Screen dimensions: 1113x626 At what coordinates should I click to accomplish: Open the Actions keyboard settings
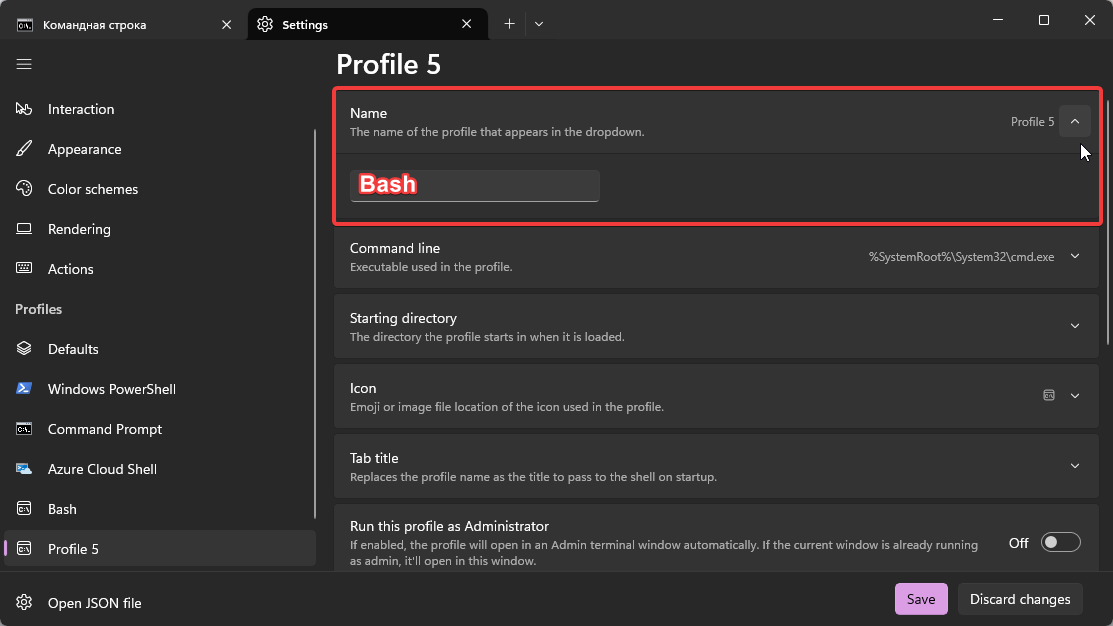coord(70,269)
